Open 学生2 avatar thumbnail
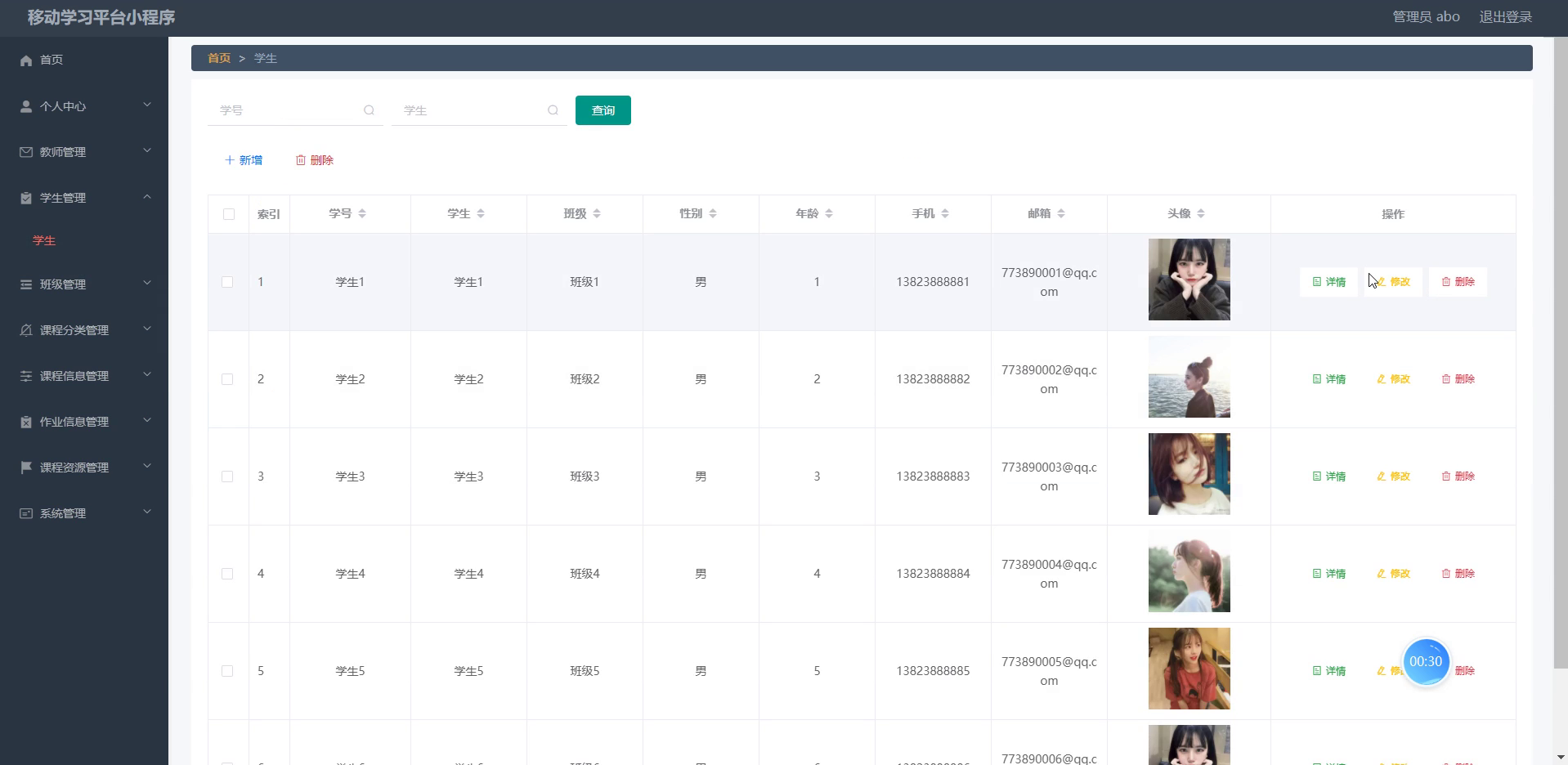The width and height of the screenshot is (1568, 765). 1189,377
